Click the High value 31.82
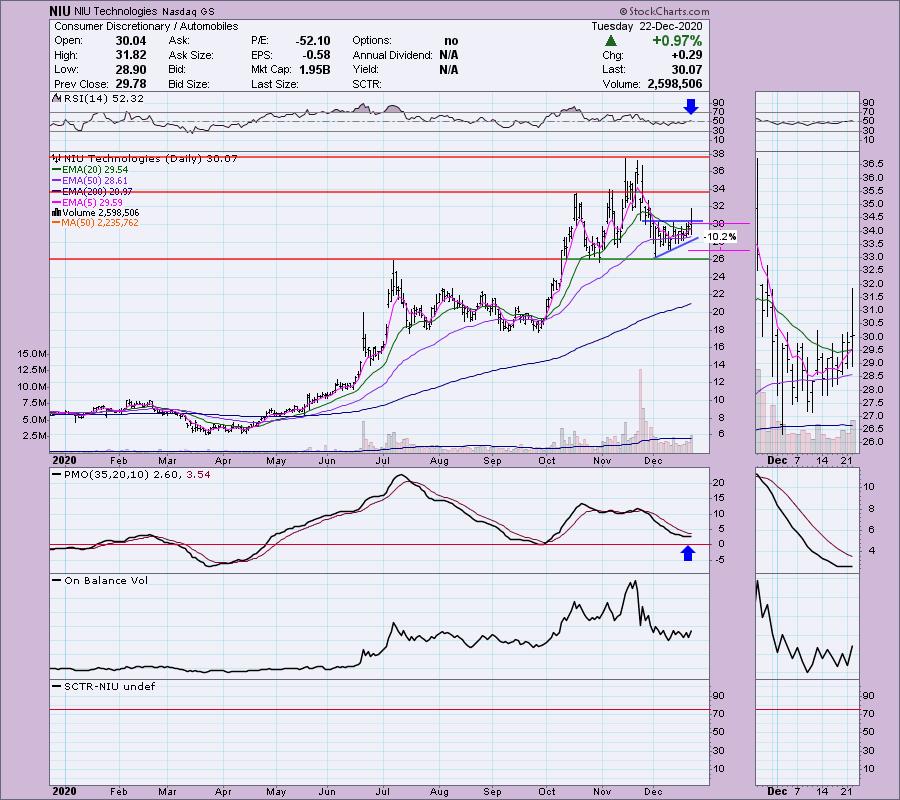This screenshot has height=800, width=900. [x=131, y=55]
